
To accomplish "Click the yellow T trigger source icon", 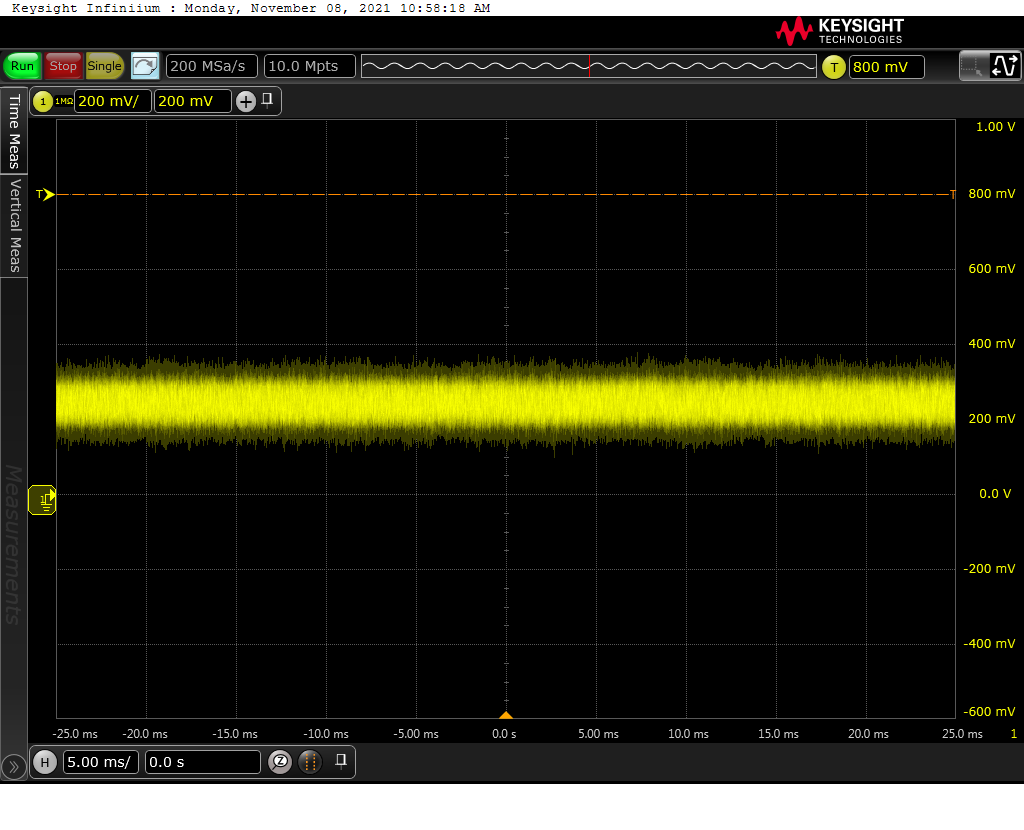I will click(833, 67).
